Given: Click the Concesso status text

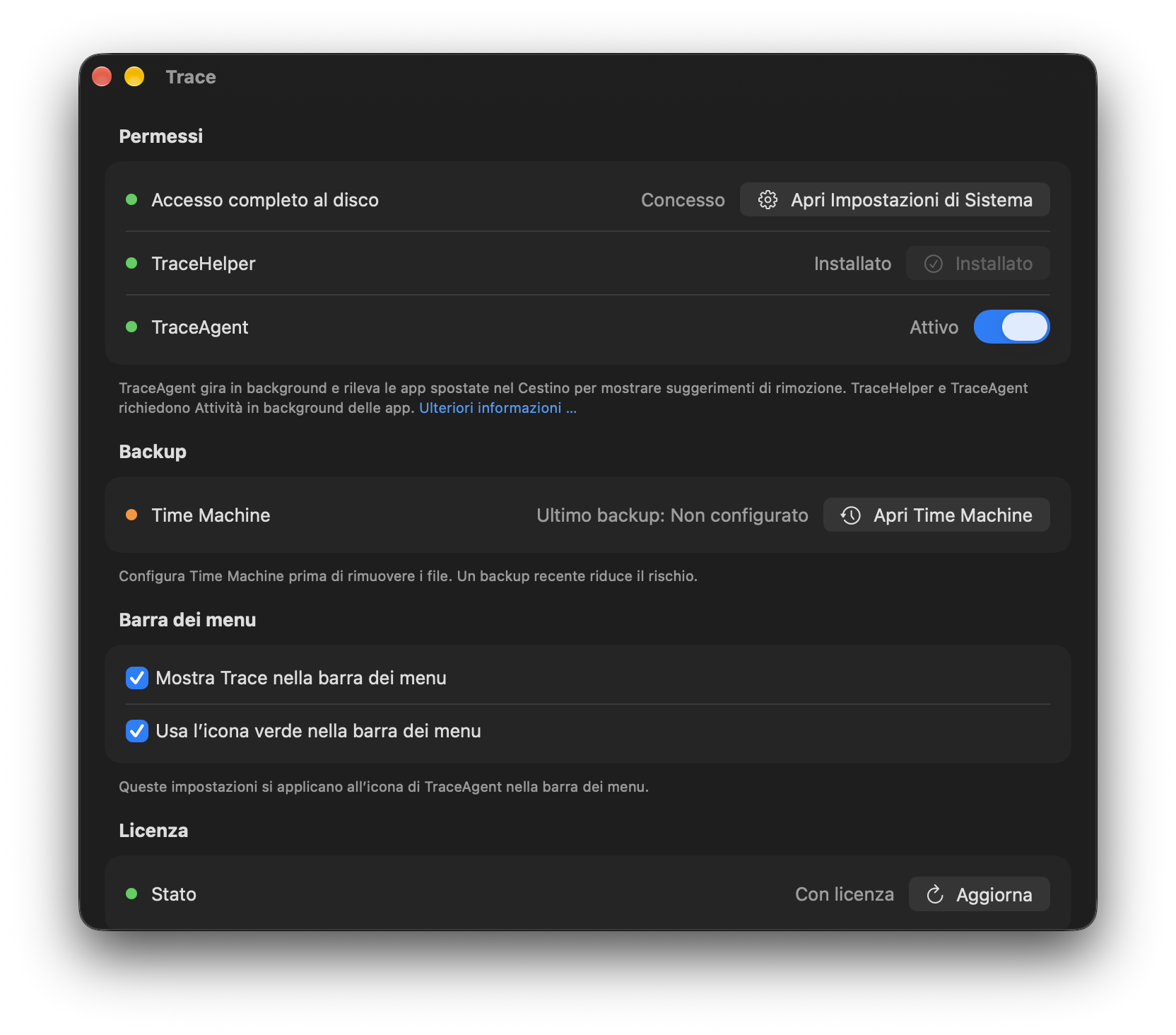Looking at the screenshot, I should click(x=683, y=200).
